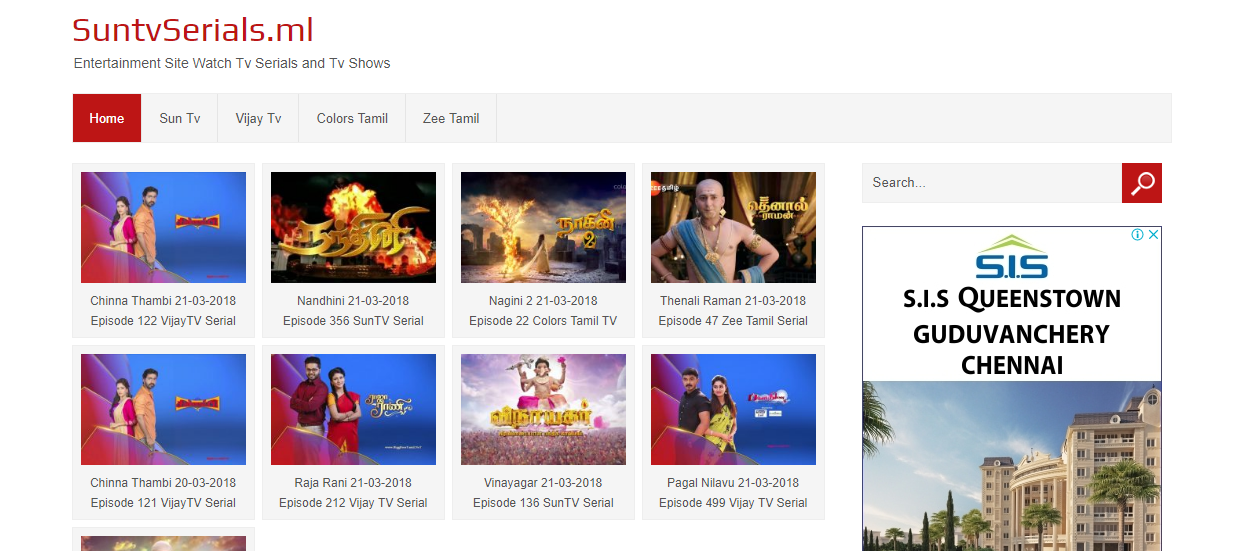Image resolution: width=1251 pixels, height=551 pixels.
Task: Open the Nandhini 21-03-2018 thumbnail
Action: (353, 227)
